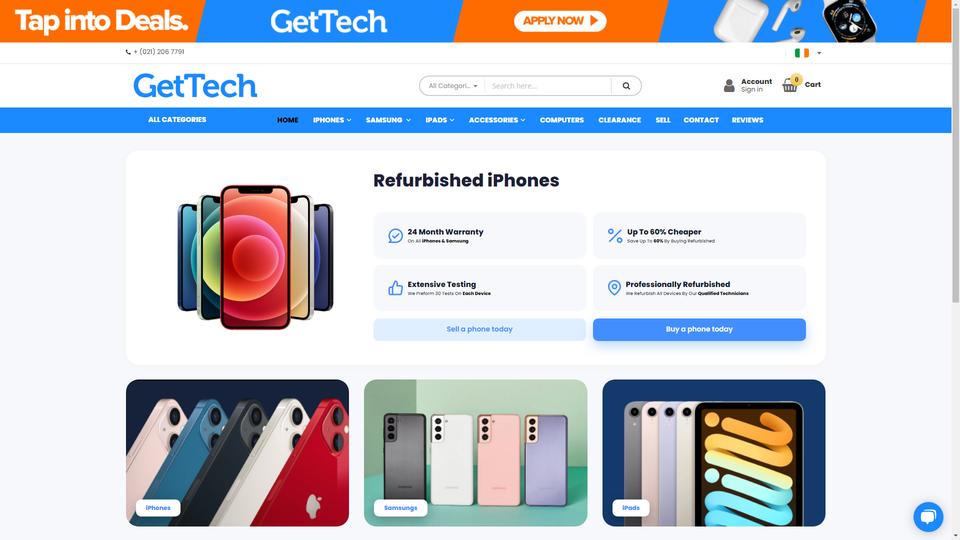Click the Extensive Testing thumbs-up icon
Screen dimensions: 960x540
click(x=396, y=288)
